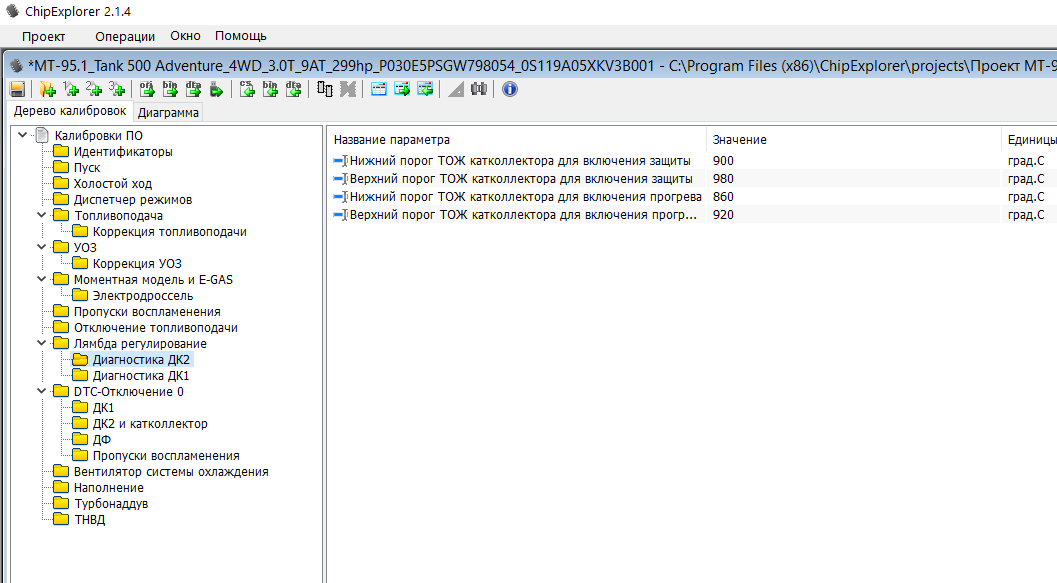The image size is (1057, 583).
Task: Collapse the Лямбда регулирование tree node
Action: click(x=41, y=344)
